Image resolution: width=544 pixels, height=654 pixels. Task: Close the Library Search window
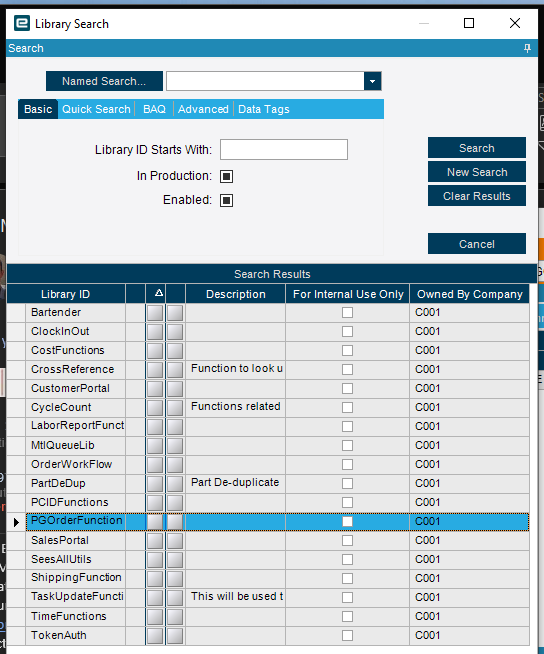(515, 23)
